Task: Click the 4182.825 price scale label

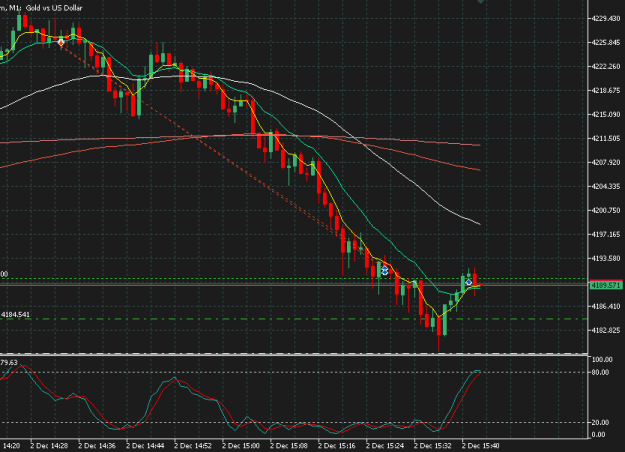Action: tap(606, 330)
